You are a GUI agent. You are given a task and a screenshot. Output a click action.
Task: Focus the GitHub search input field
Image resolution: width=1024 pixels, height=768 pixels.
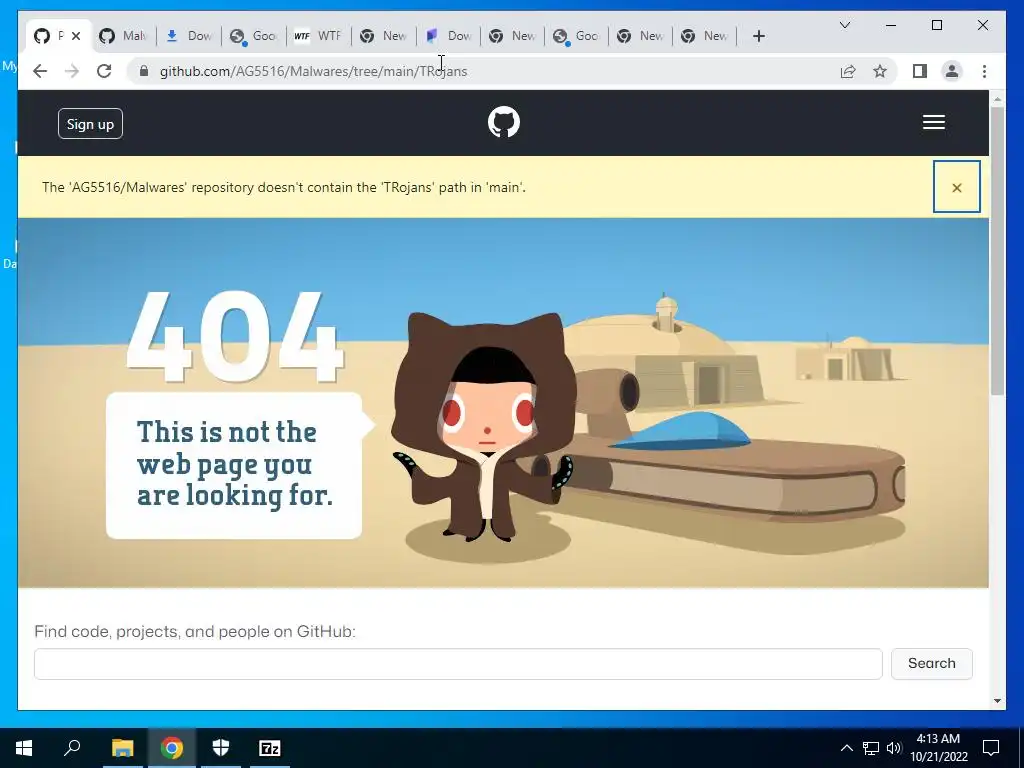click(458, 664)
